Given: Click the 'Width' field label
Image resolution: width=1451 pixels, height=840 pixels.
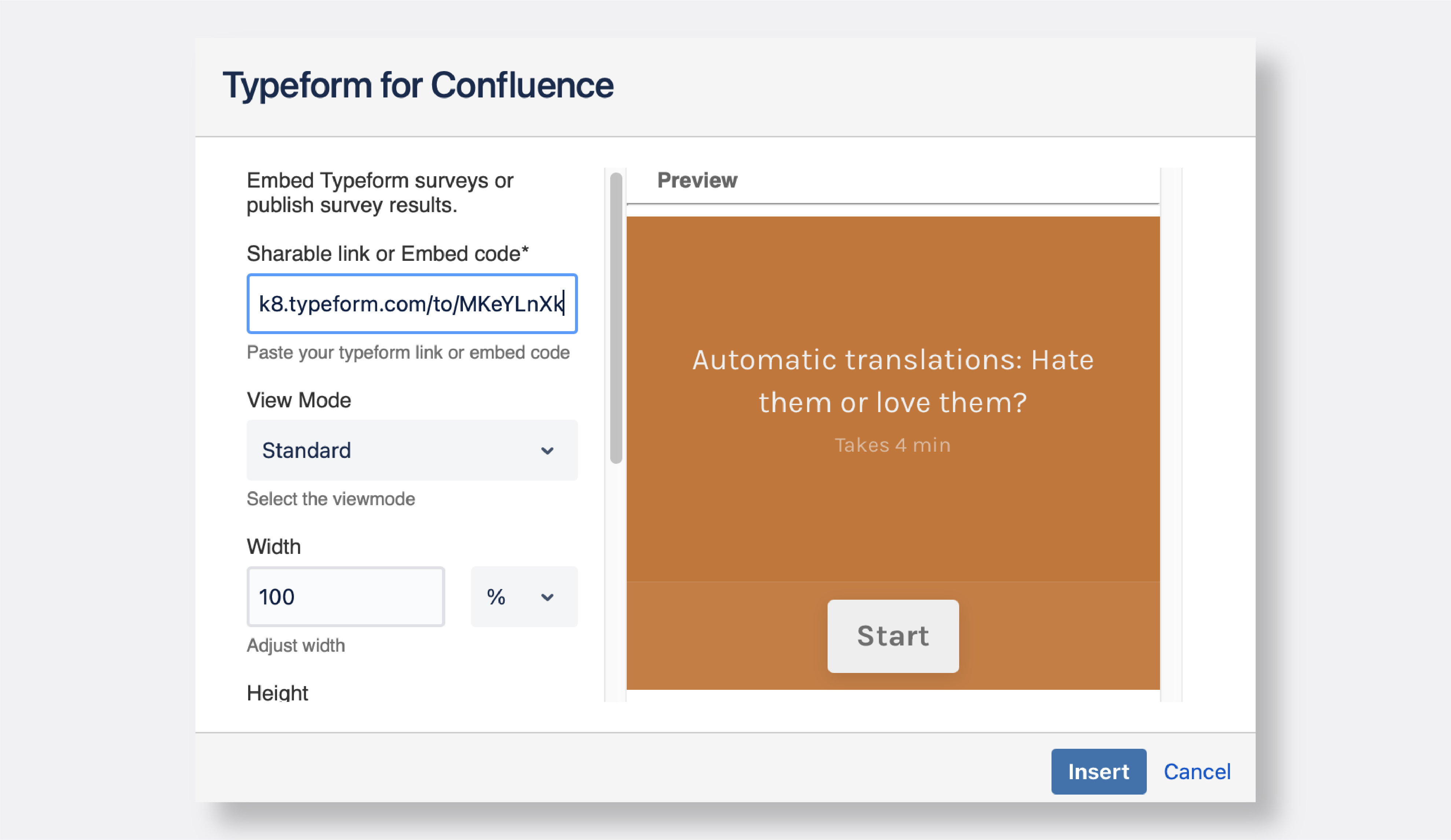Looking at the screenshot, I should coord(274,546).
